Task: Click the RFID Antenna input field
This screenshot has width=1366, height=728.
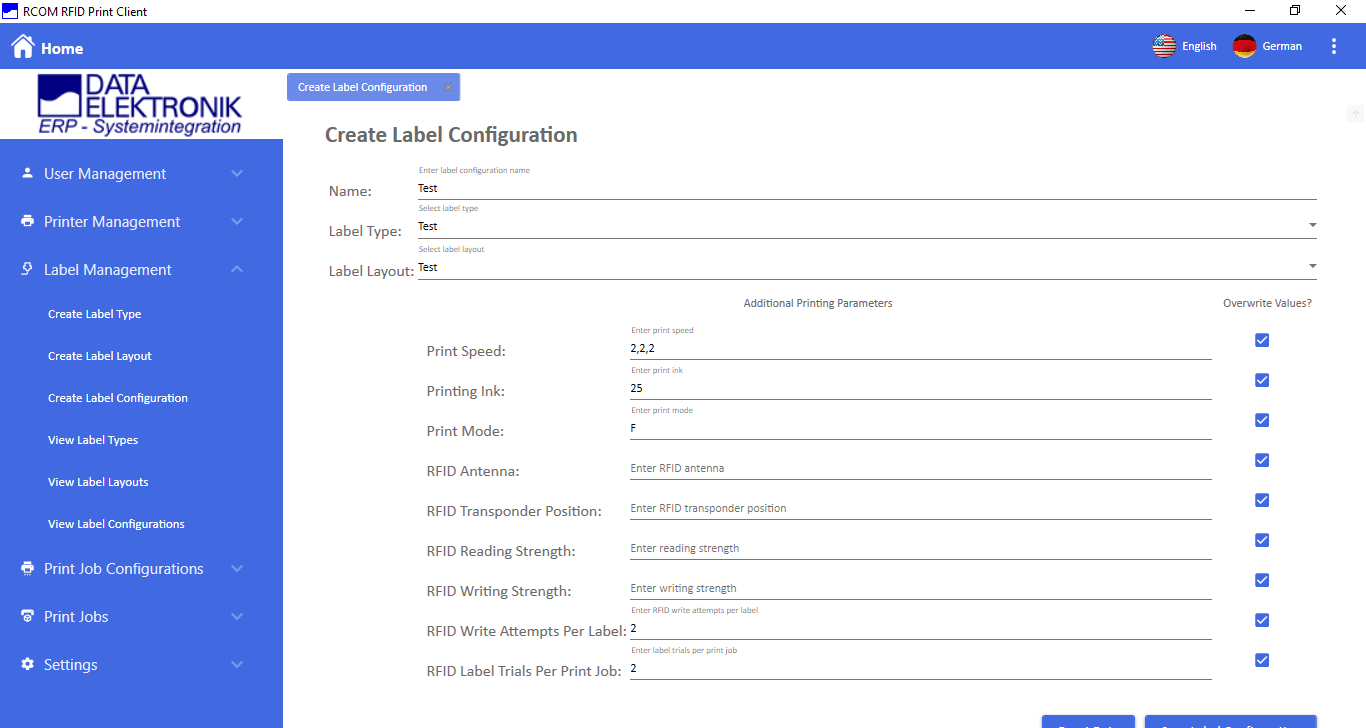Action: [921, 468]
